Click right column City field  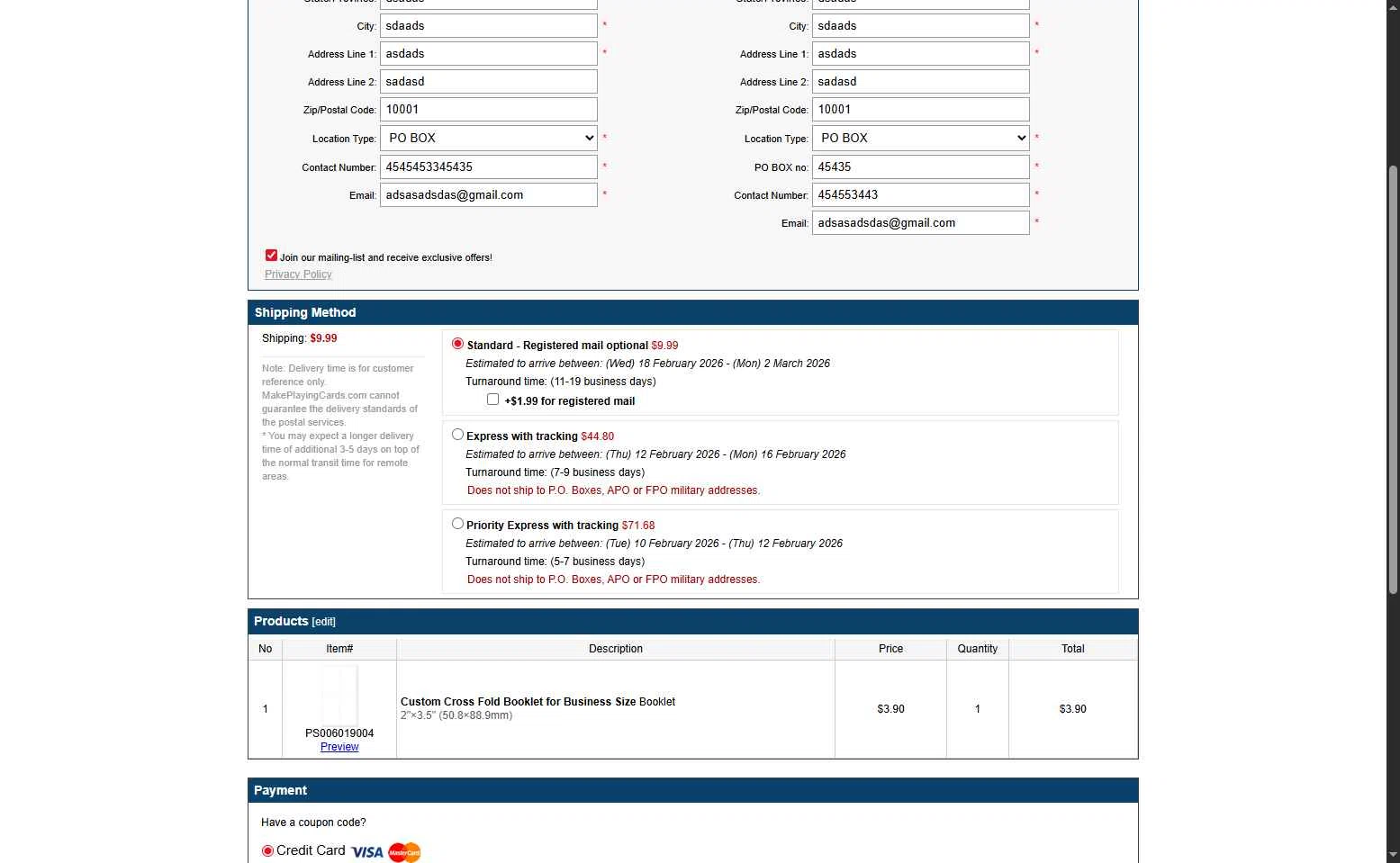coord(921,26)
